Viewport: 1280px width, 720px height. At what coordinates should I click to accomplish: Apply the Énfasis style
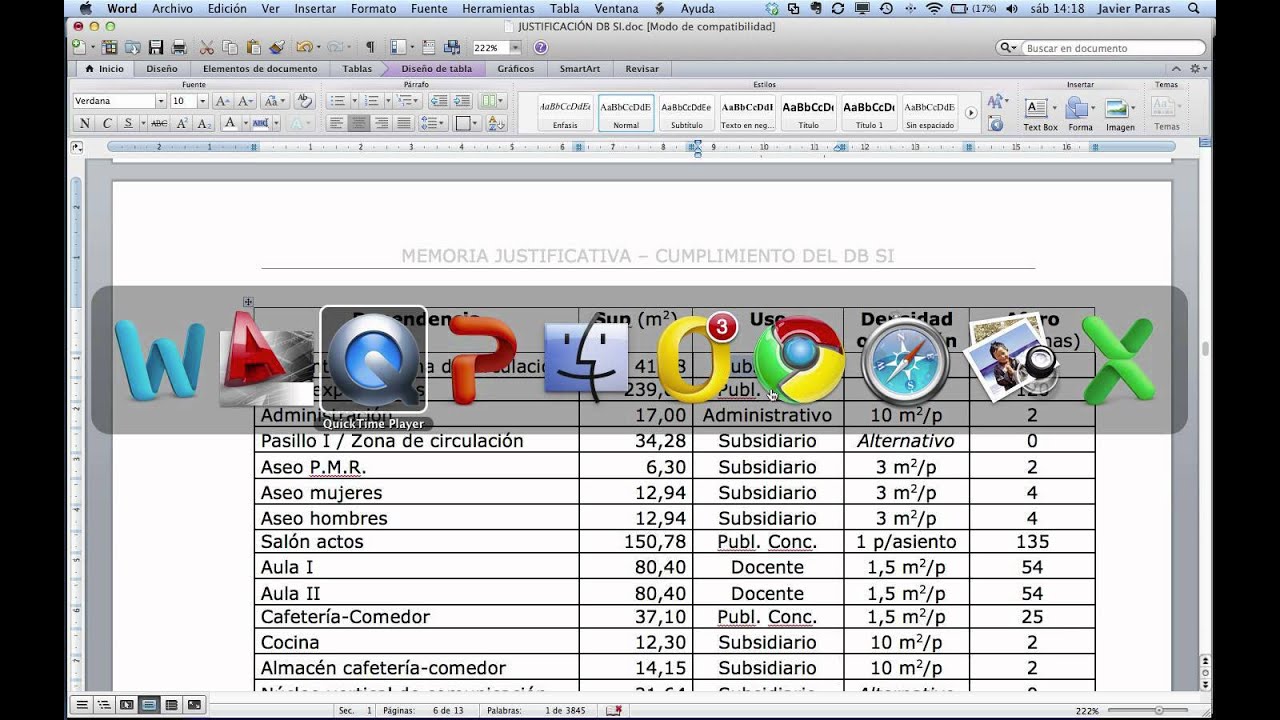[x=565, y=113]
